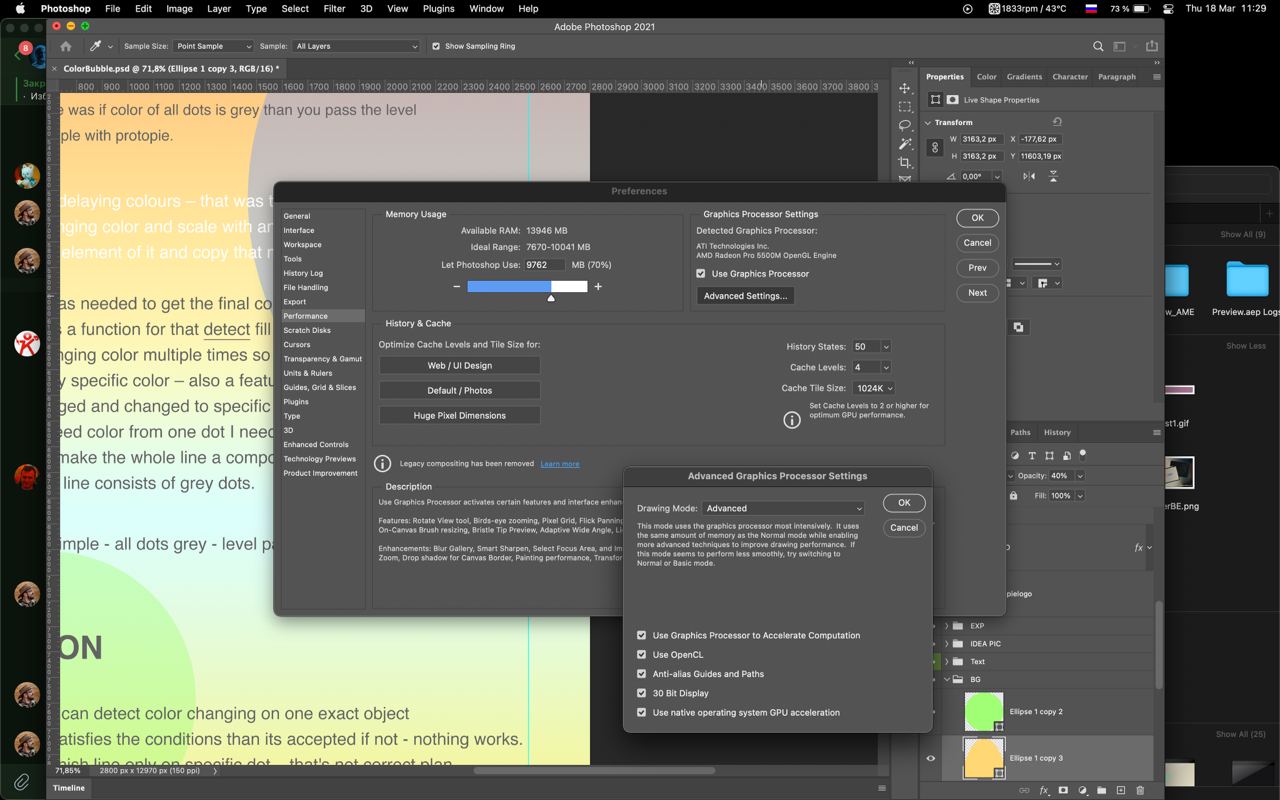Click the Advanced Settings button

744,296
